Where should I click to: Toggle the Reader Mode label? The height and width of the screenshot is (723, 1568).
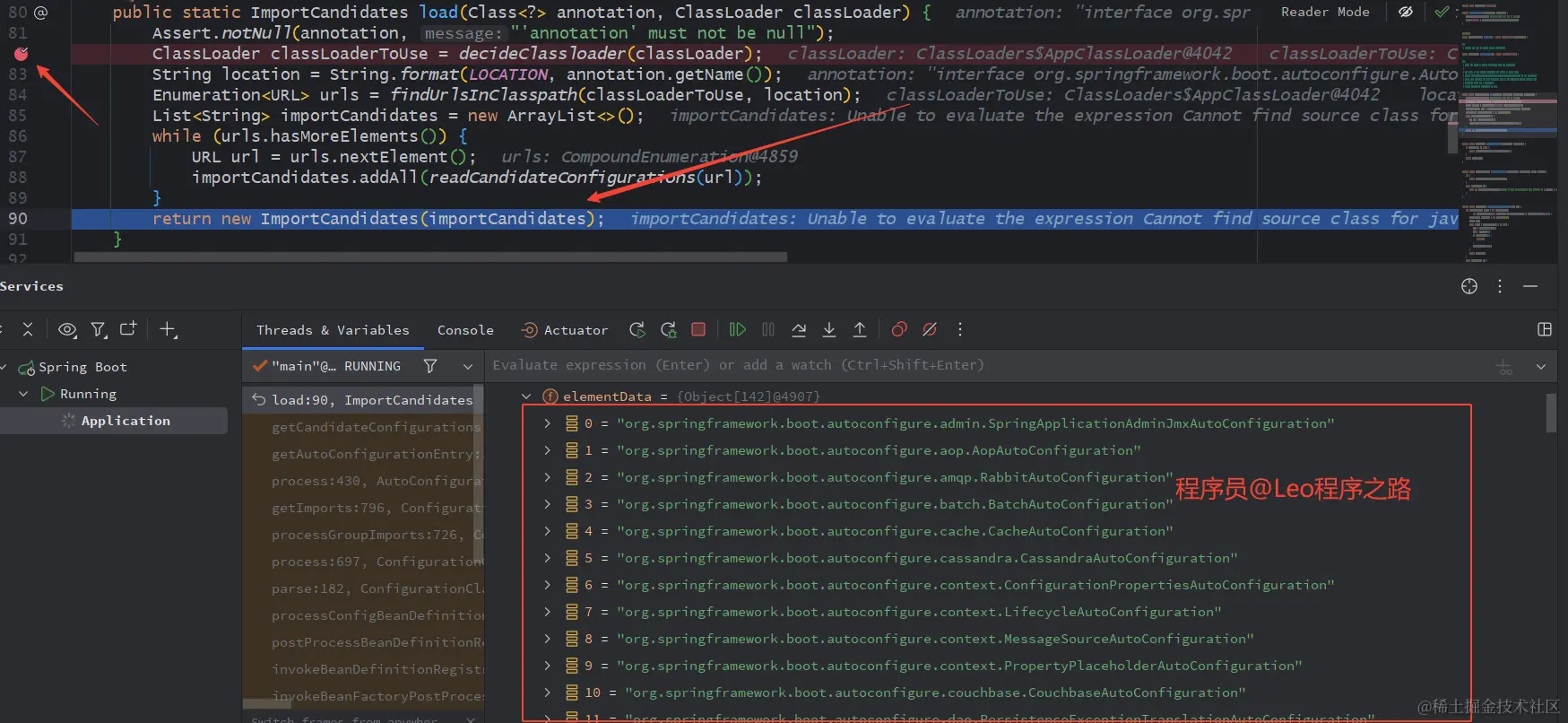1325,12
